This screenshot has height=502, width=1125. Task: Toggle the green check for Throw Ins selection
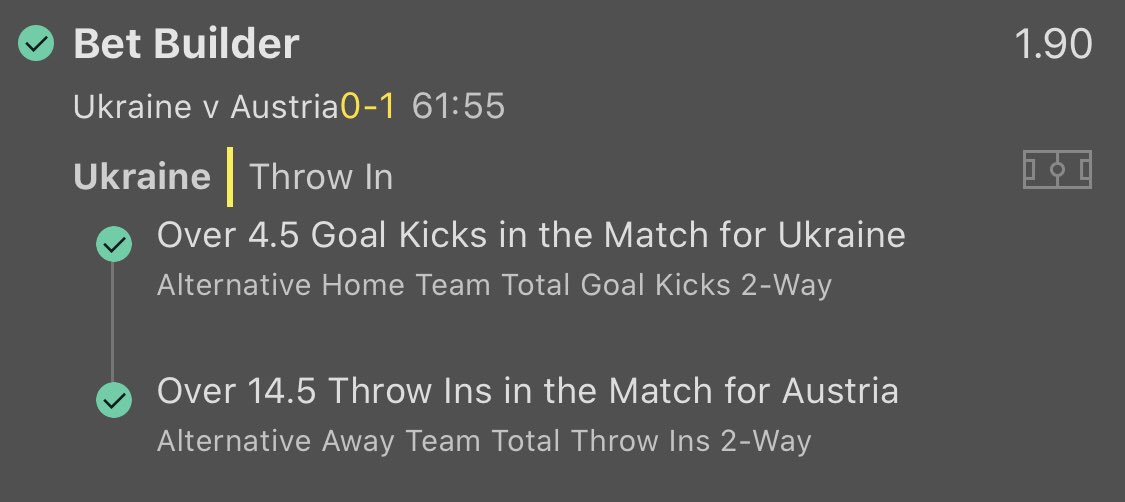(114, 399)
